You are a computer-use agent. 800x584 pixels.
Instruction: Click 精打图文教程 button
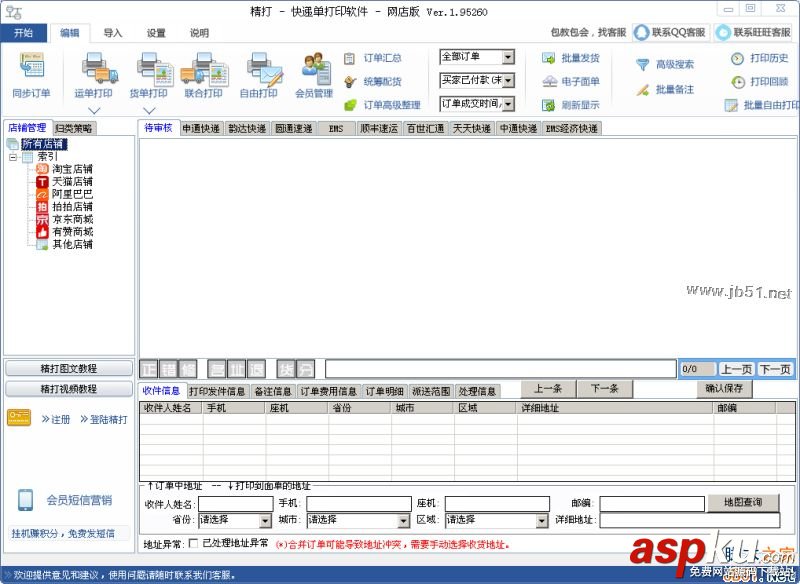(x=69, y=368)
